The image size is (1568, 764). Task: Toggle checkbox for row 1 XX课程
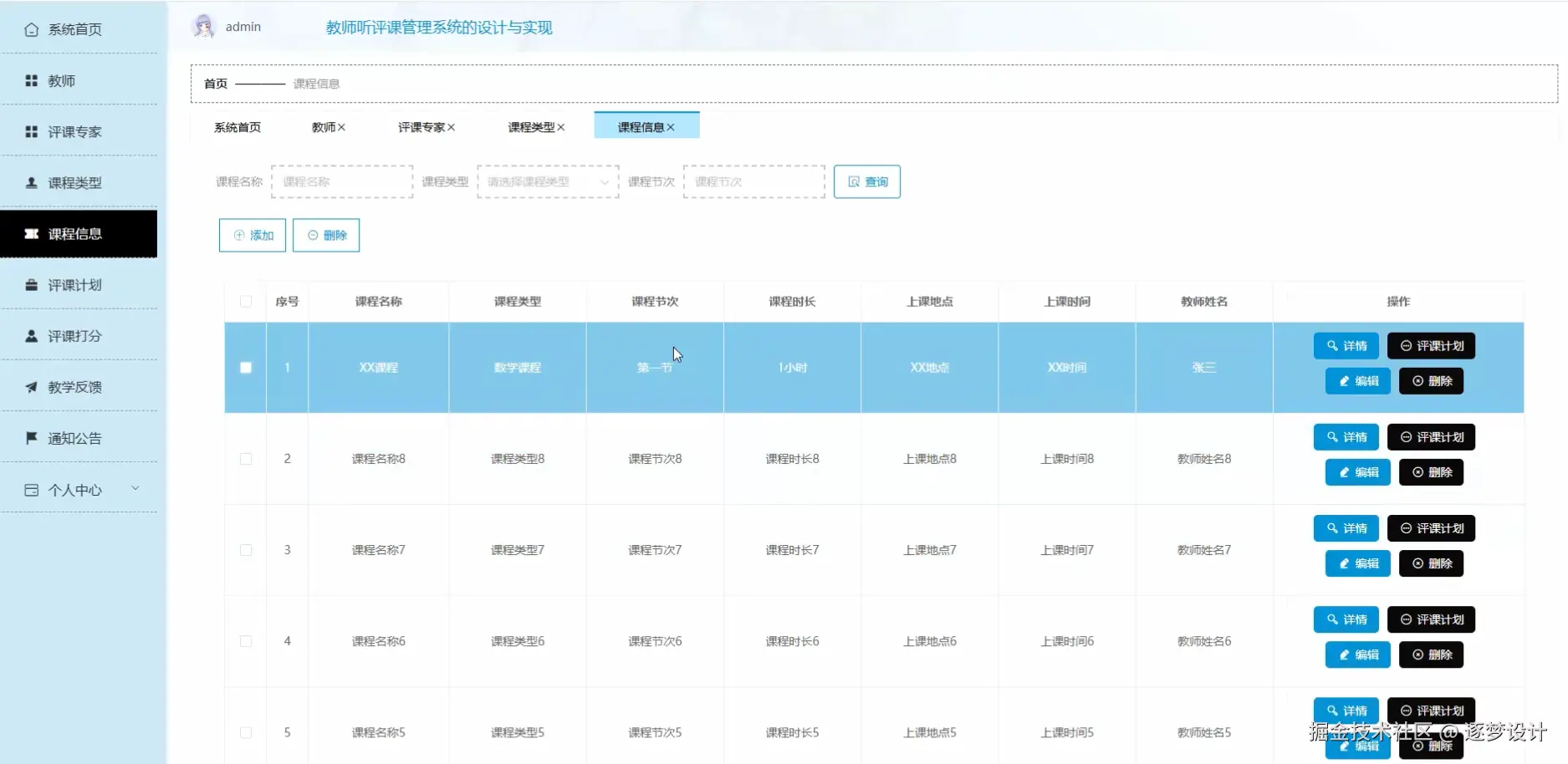coord(246,368)
